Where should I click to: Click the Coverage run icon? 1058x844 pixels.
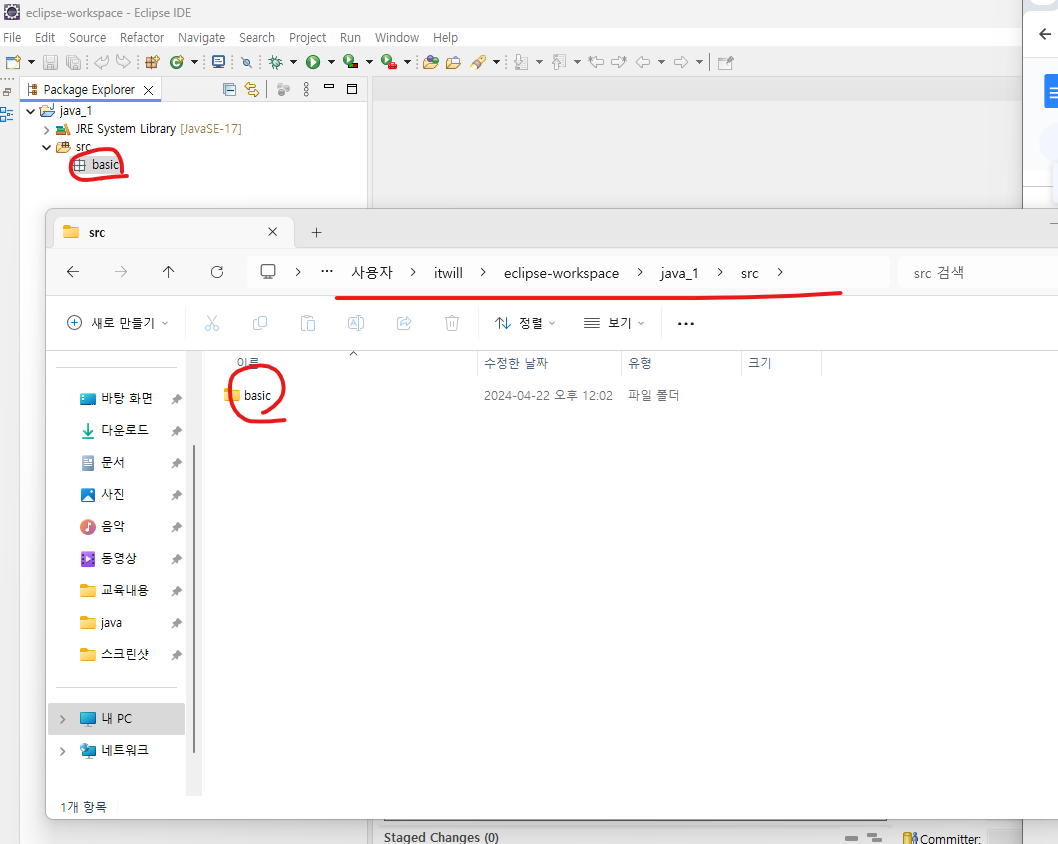351,63
